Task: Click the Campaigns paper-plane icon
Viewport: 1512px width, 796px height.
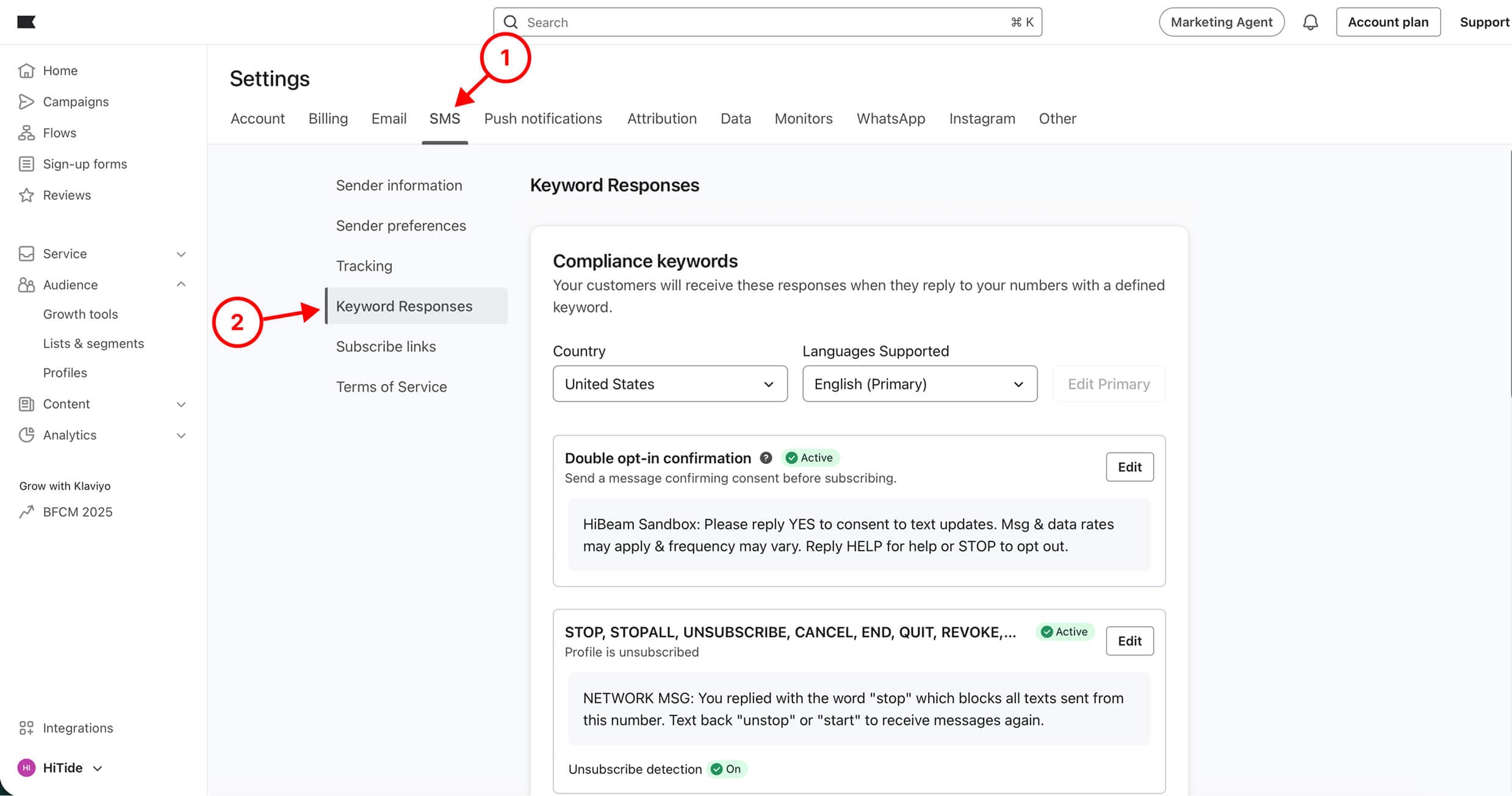Action: (26, 102)
